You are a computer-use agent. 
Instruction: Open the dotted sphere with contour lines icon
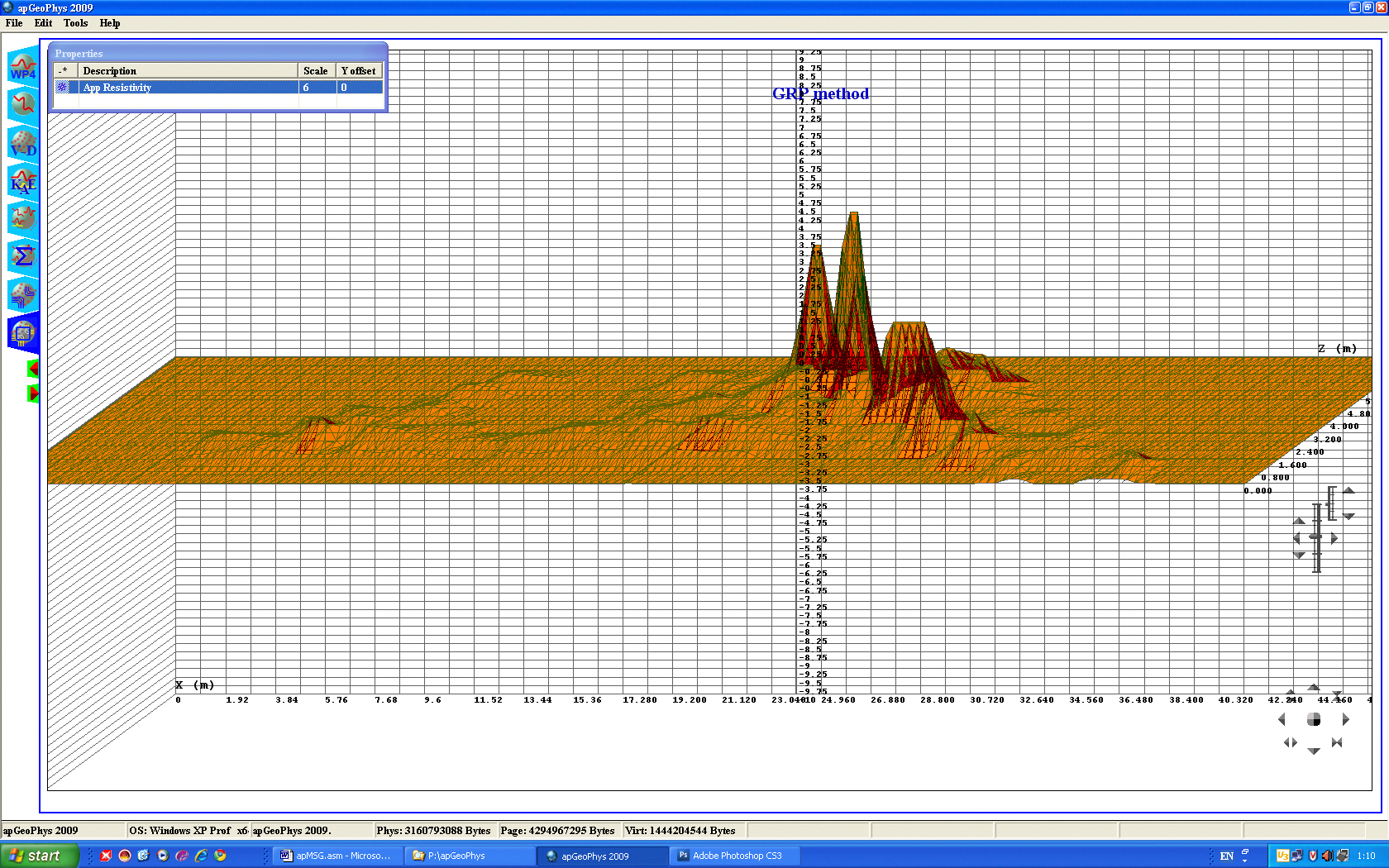pyautogui.click(x=23, y=294)
